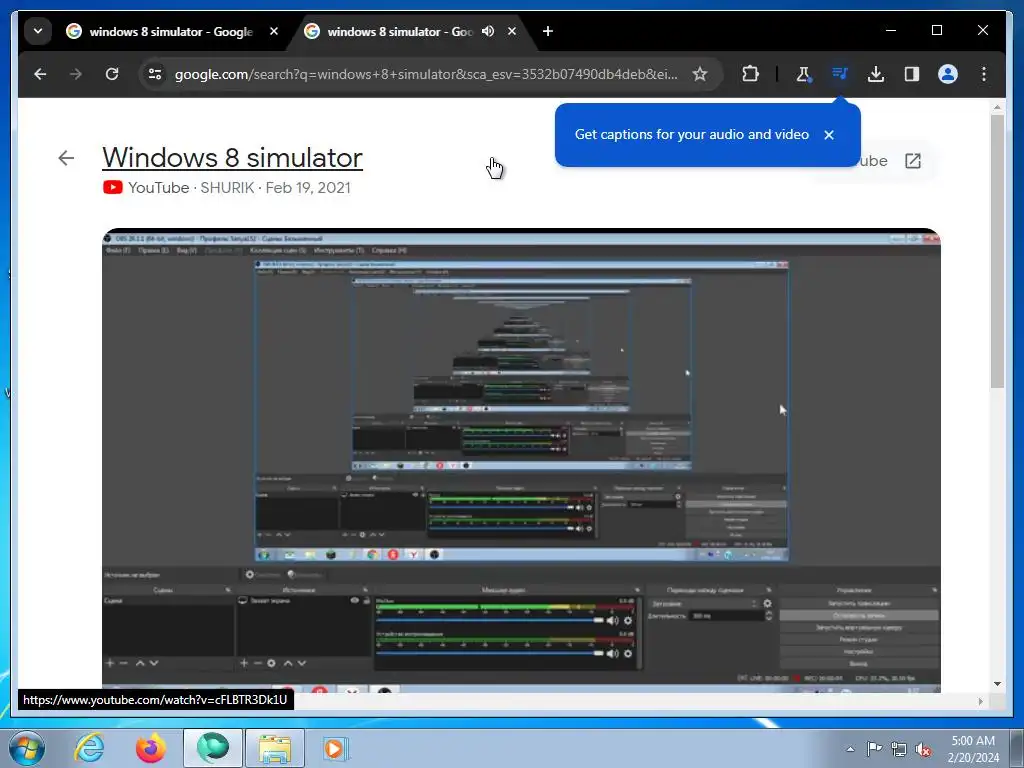Click the muted volume tray icon
This screenshot has width=1024, height=768.
pyautogui.click(x=923, y=749)
